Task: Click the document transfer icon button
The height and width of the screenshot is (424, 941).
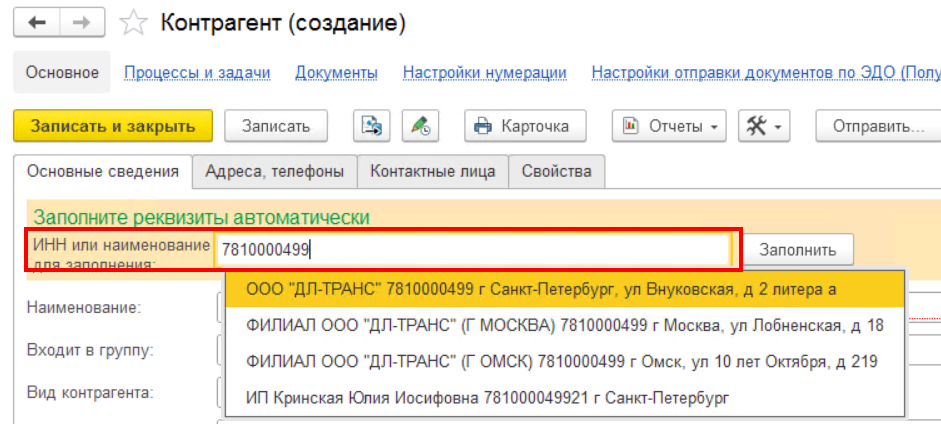Action: click(x=371, y=126)
